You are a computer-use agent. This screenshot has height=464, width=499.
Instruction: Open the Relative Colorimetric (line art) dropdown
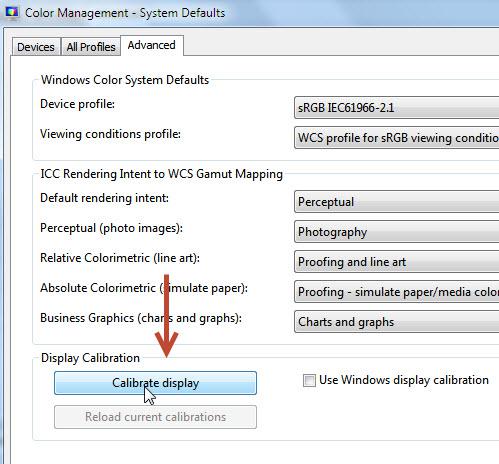pyautogui.click(x=396, y=262)
